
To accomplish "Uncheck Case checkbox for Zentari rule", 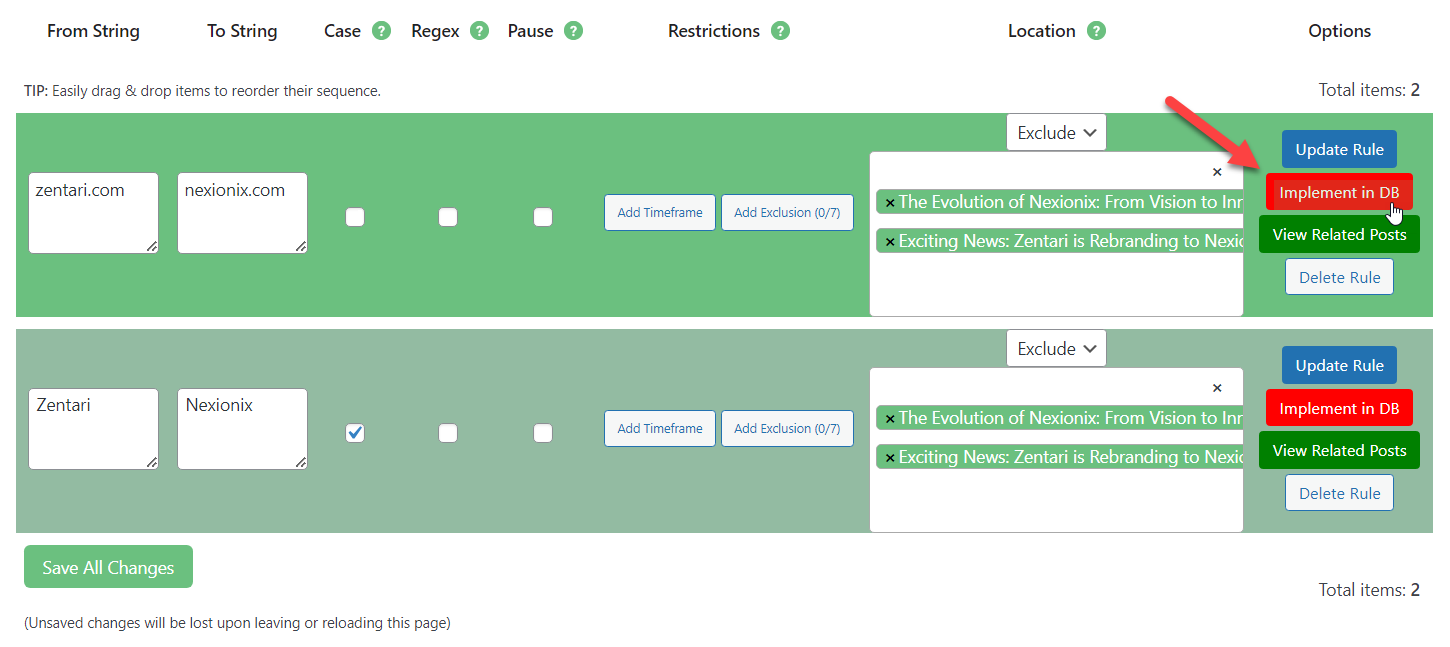I will (355, 433).
